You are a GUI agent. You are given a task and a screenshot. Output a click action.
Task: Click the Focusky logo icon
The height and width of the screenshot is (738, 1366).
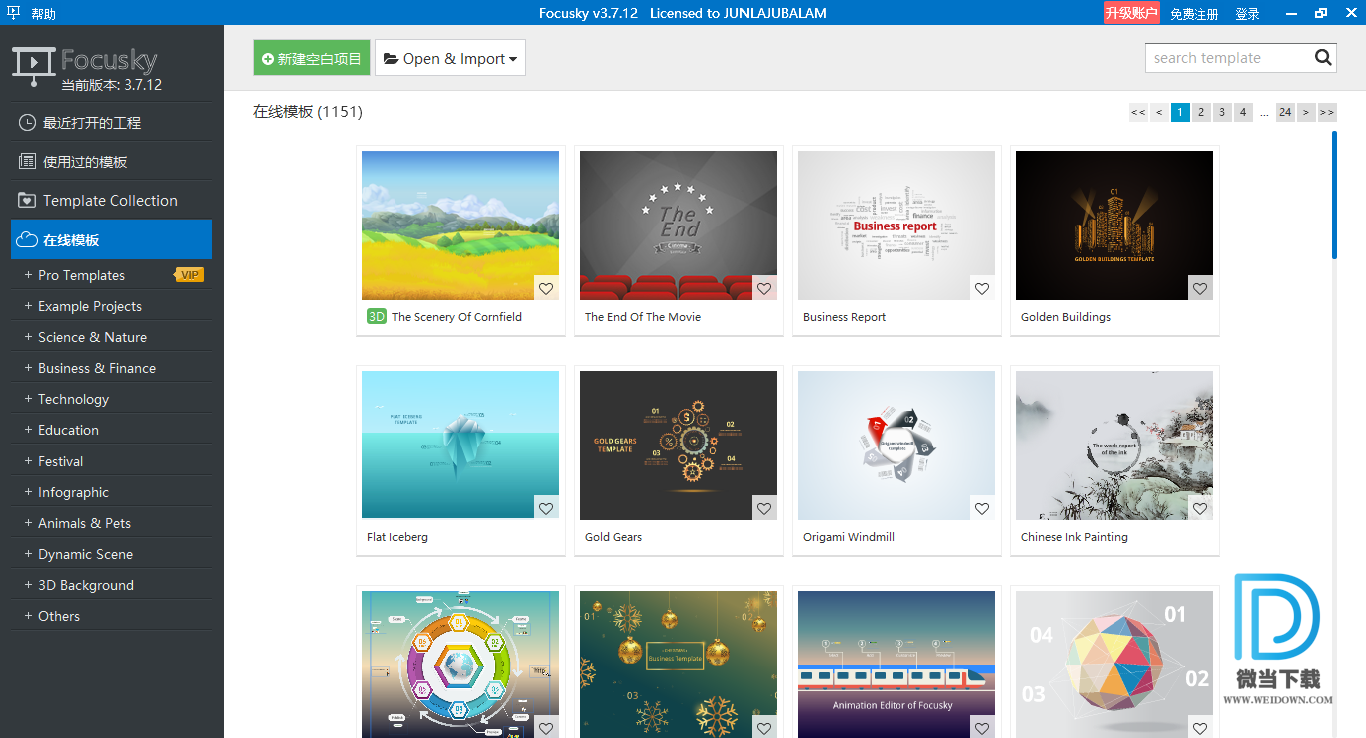pyautogui.click(x=34, y=64)
